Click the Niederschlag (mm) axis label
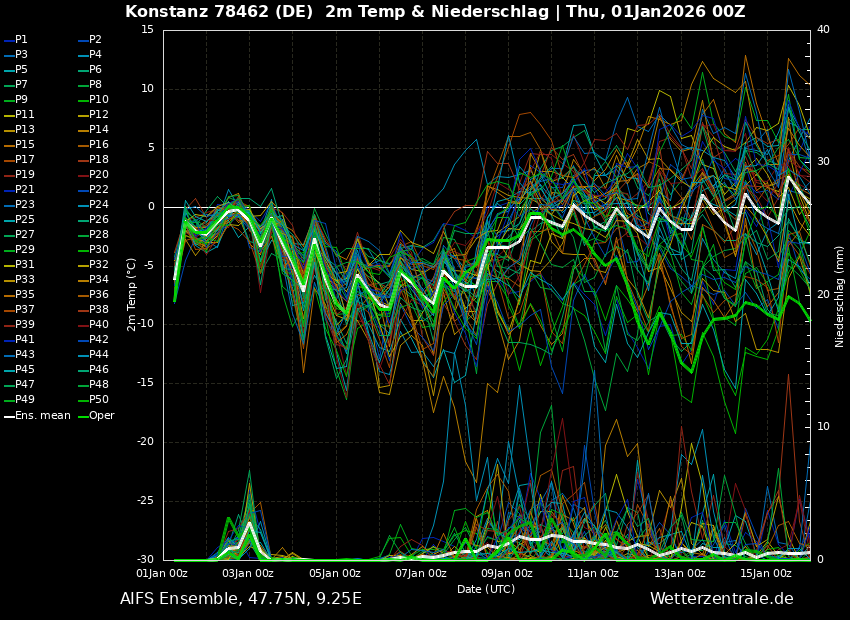This screenshot has width=850, height=620. coord(840,296)
